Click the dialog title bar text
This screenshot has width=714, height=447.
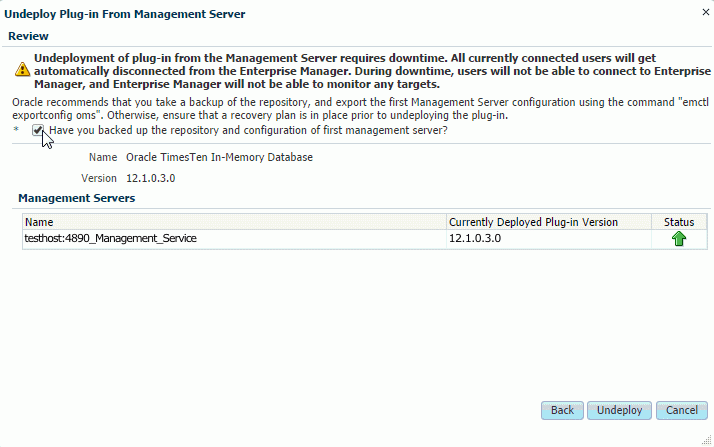(126, 13)
